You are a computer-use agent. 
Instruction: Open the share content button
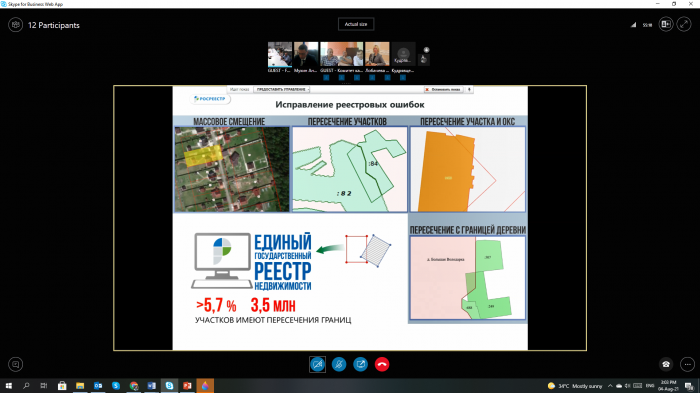pos(360,364)
